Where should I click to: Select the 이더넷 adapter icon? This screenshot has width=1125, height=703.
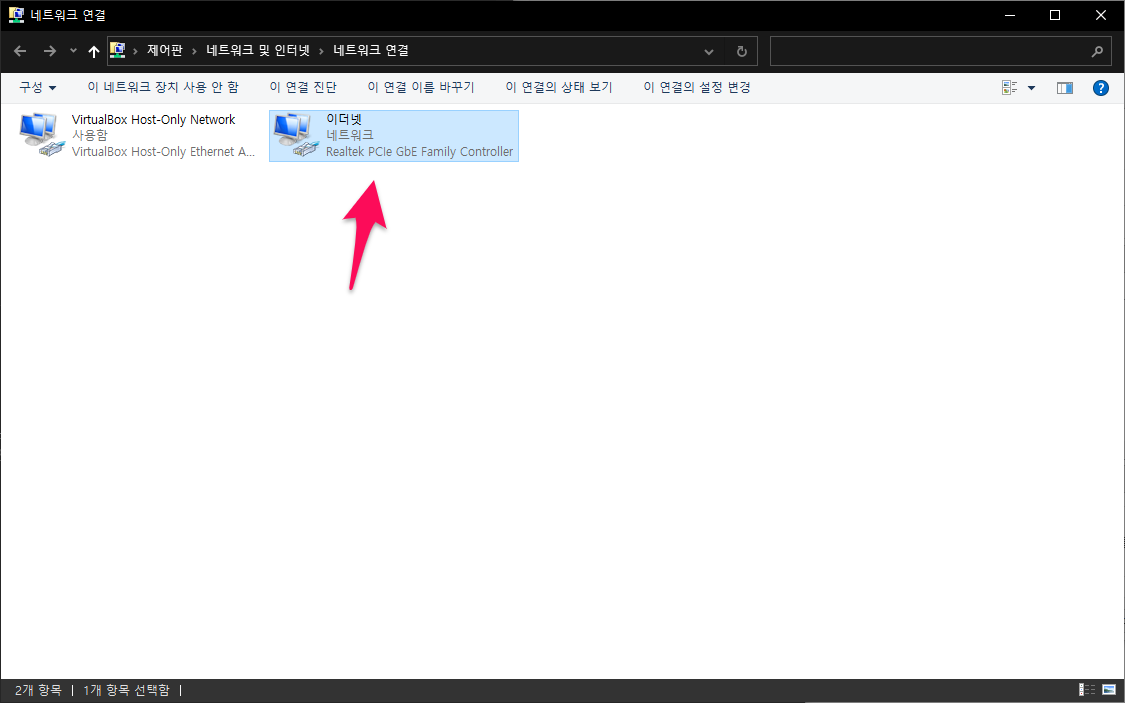coord(296,134)
